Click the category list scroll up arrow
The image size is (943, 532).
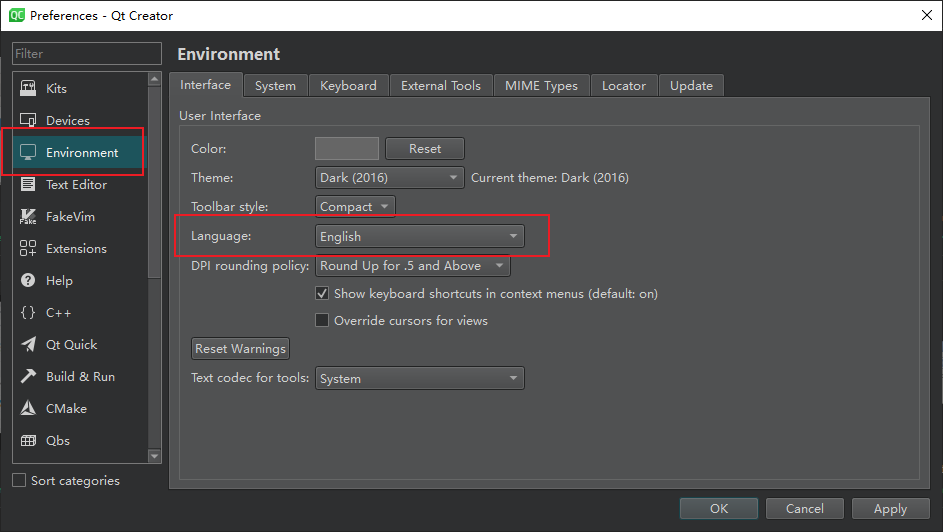pos(155,79)
